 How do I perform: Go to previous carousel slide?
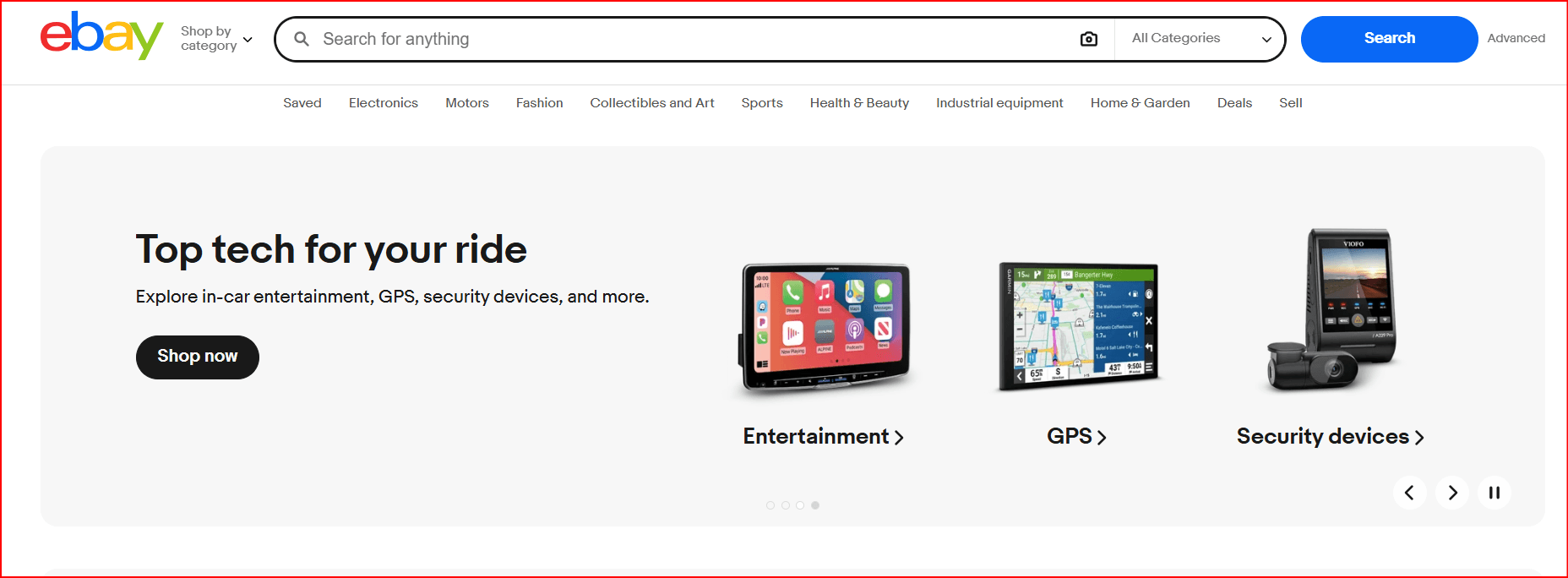coord(1409,493)
